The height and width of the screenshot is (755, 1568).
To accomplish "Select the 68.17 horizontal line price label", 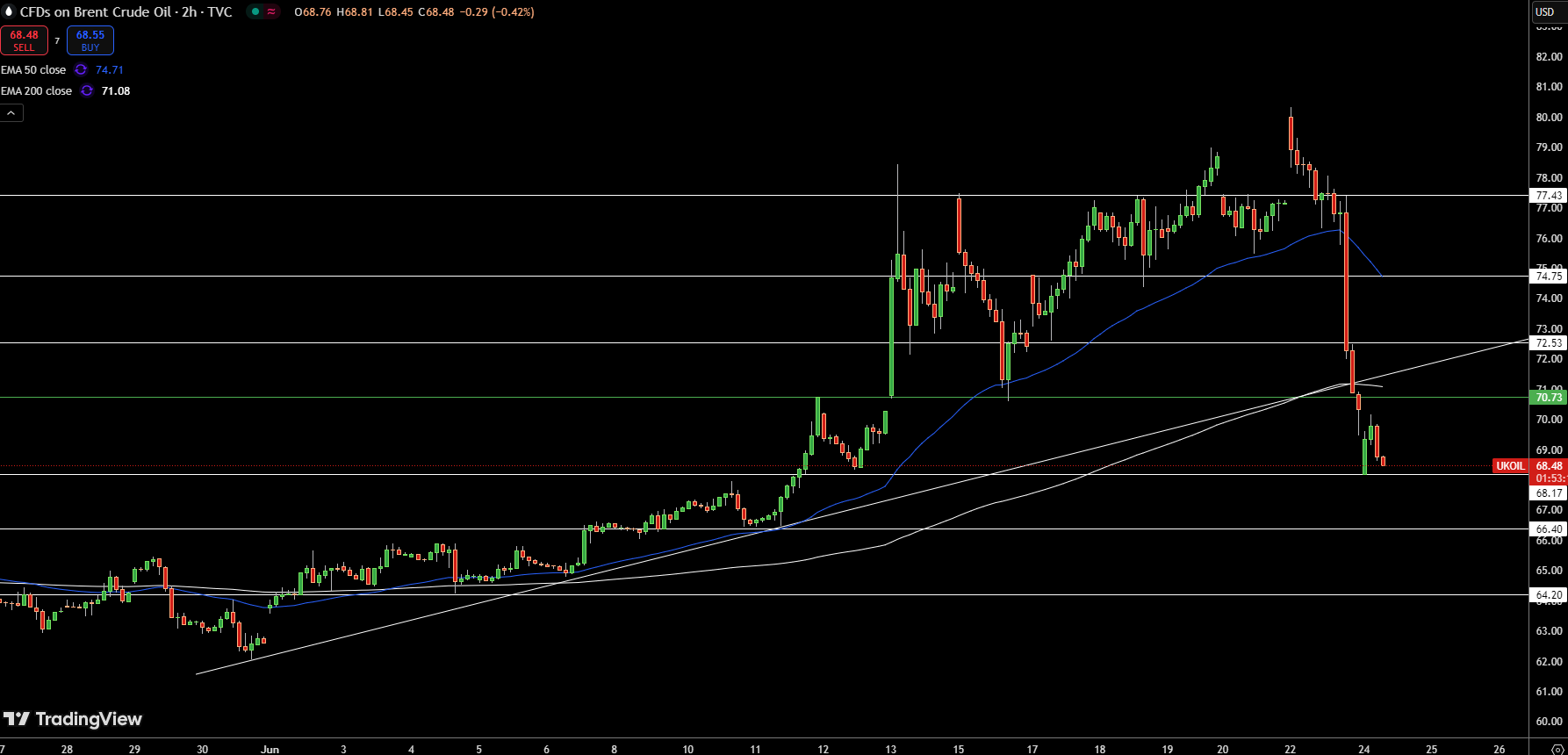I will point(1549,493).
